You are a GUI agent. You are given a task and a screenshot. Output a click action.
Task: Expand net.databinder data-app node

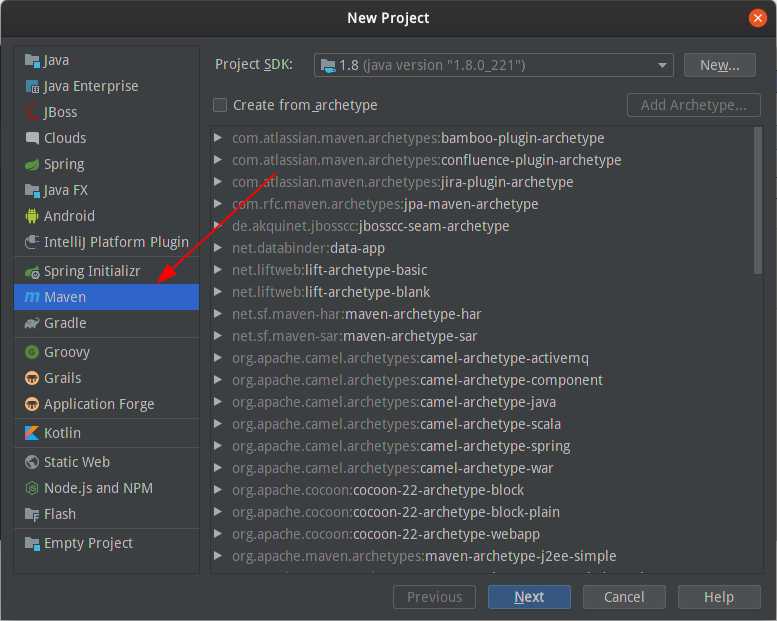(218, 248)
